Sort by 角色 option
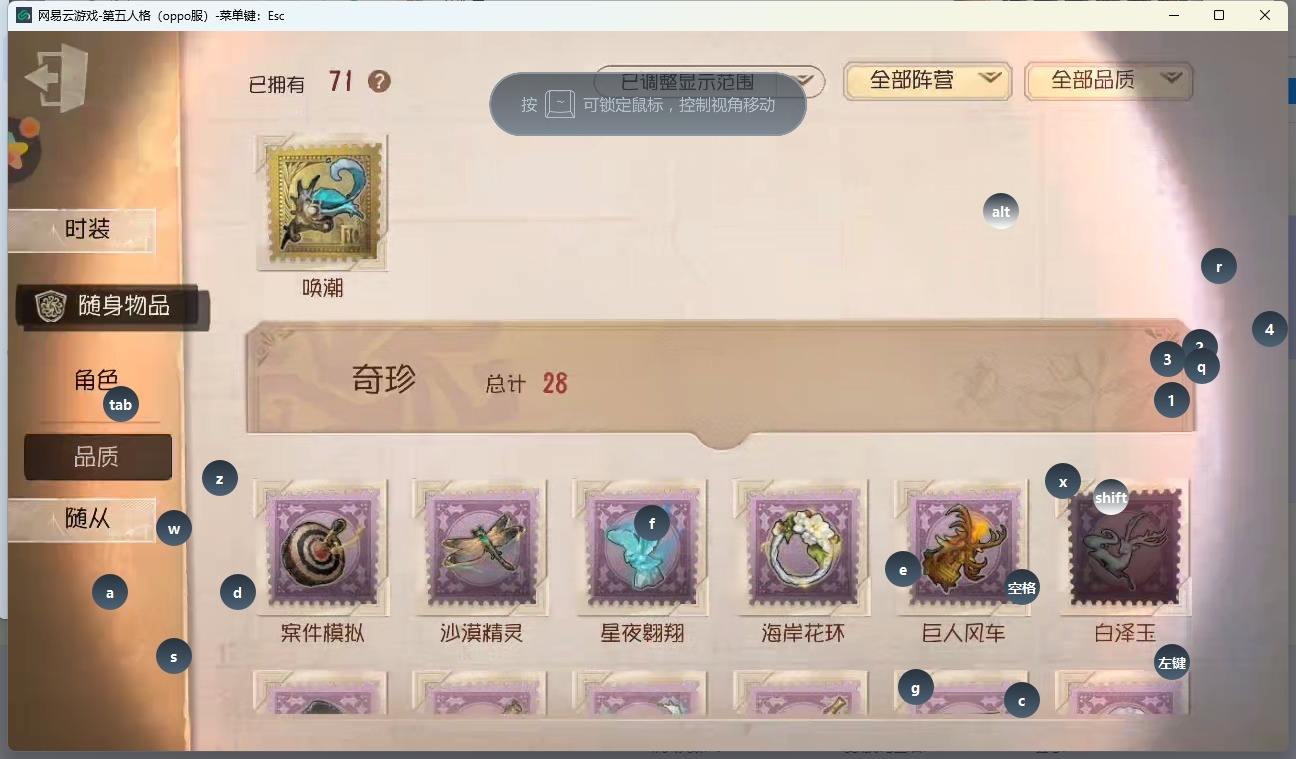Viewport: 1296px width, 759px height. 97,381
